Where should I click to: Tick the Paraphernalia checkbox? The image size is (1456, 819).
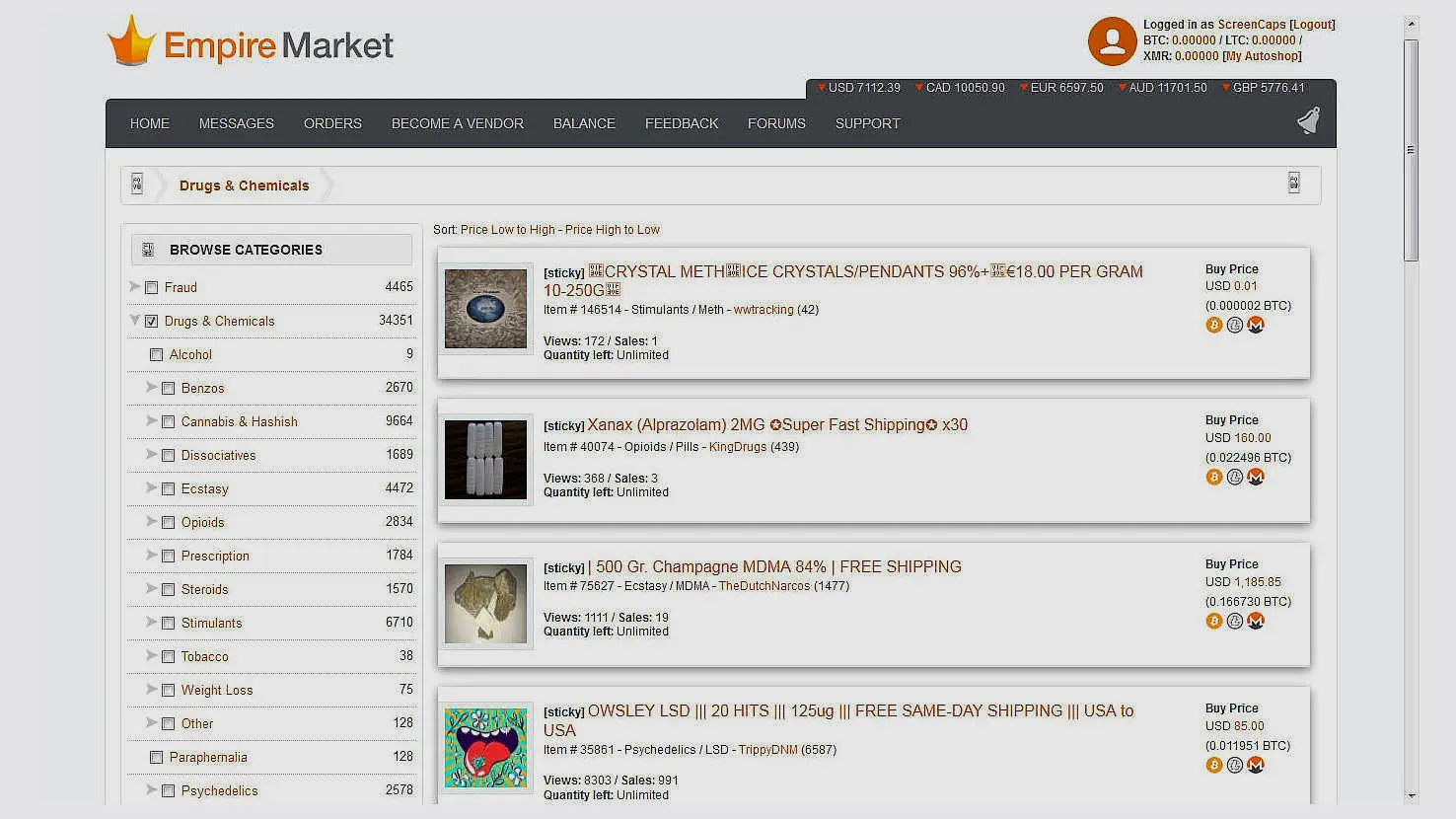(156, 758)
